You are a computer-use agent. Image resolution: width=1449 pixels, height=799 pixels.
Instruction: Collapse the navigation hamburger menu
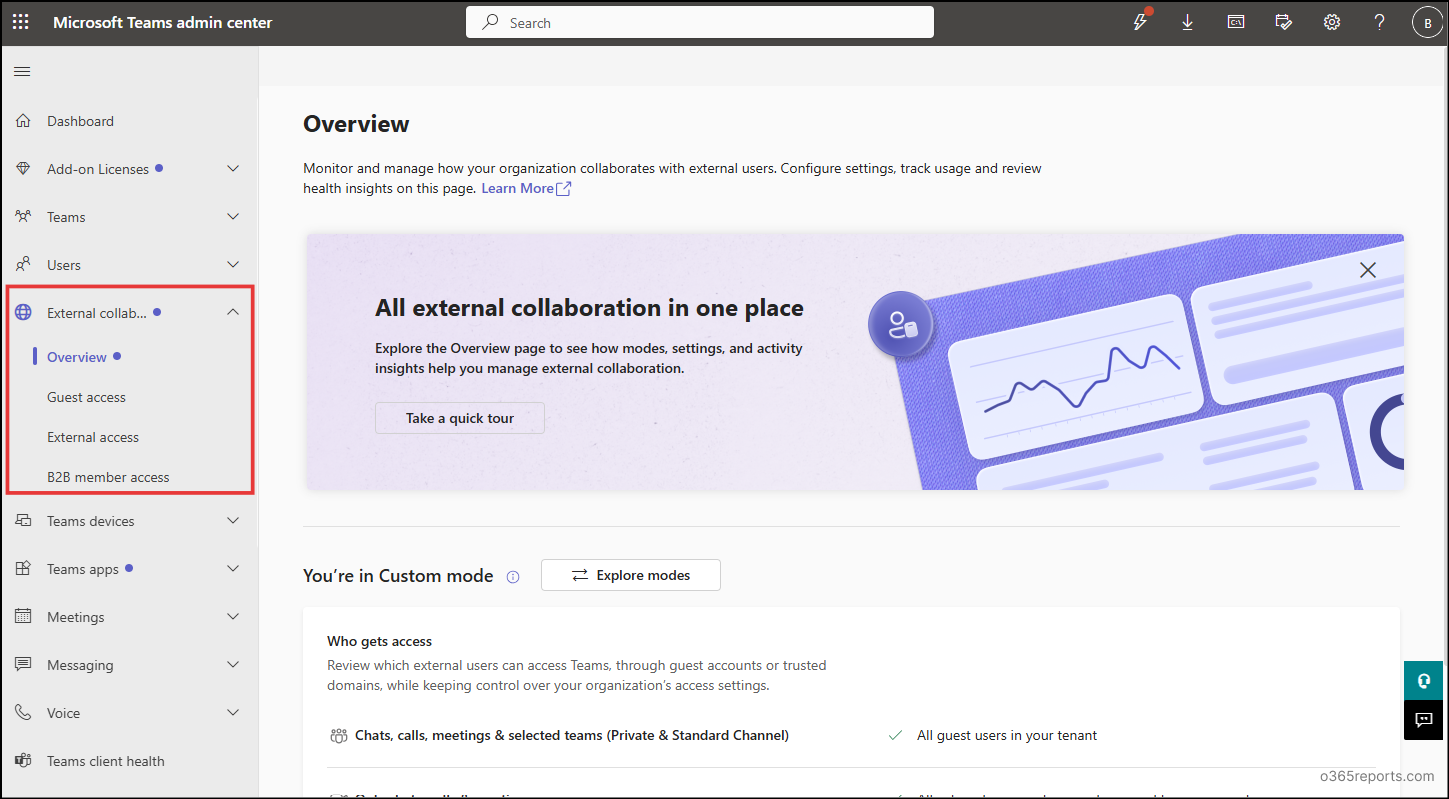click(22, 71)
